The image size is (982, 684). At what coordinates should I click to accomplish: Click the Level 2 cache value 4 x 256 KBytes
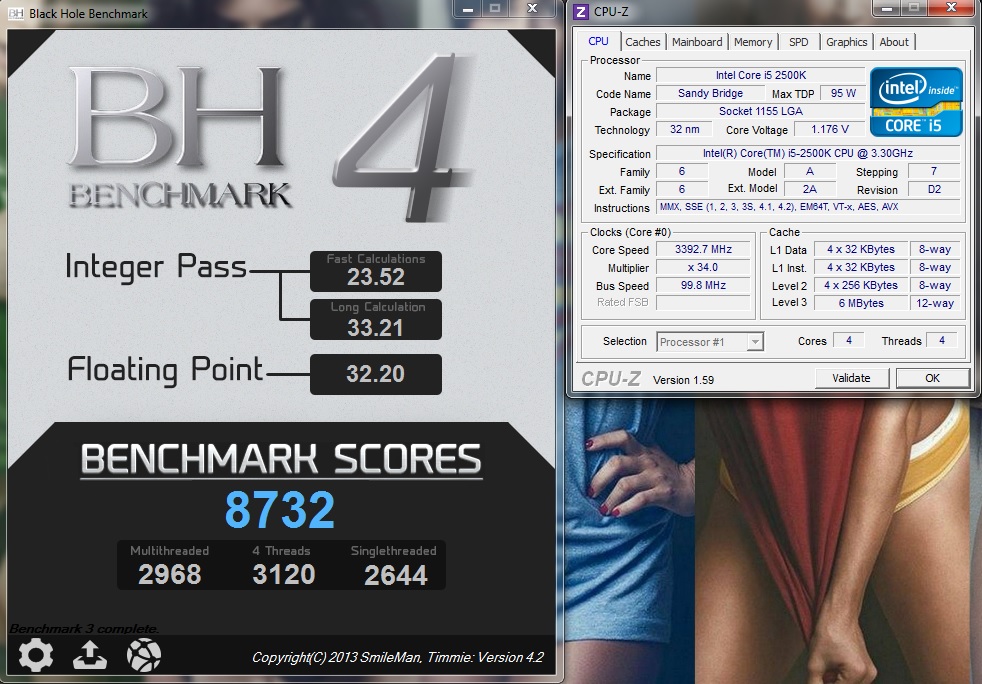pos(861,286)
